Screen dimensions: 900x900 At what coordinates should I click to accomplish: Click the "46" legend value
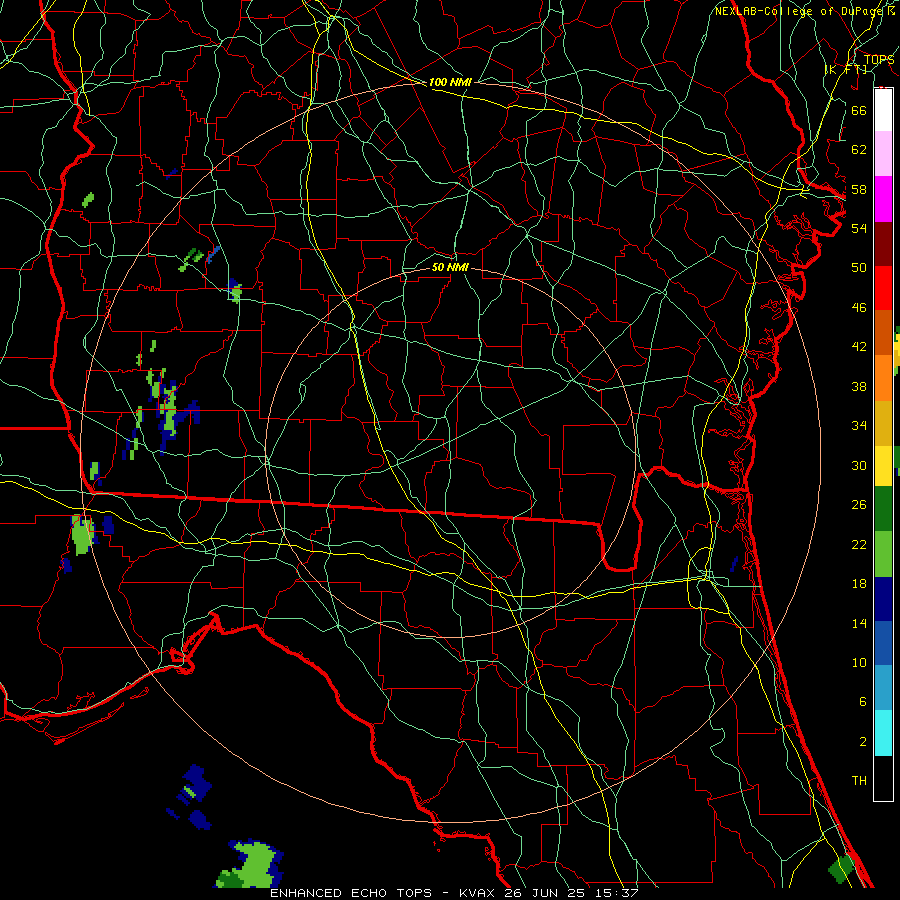[859, 308]
